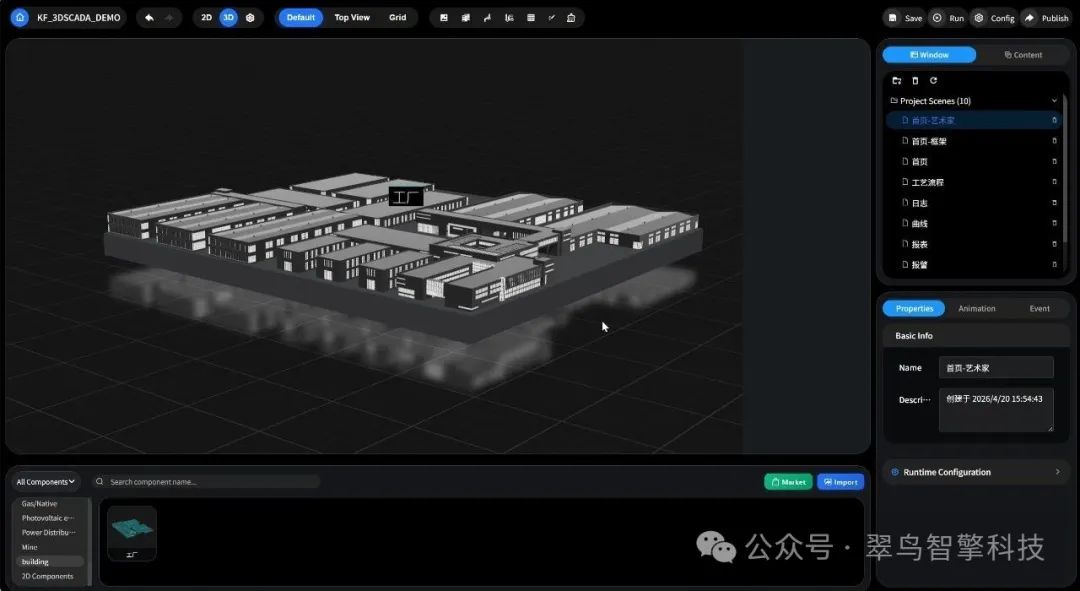Image resolution: width=1080 pixels, height=591 pixels.
Task: Select the Mine component category
Action: click(30, 547)
